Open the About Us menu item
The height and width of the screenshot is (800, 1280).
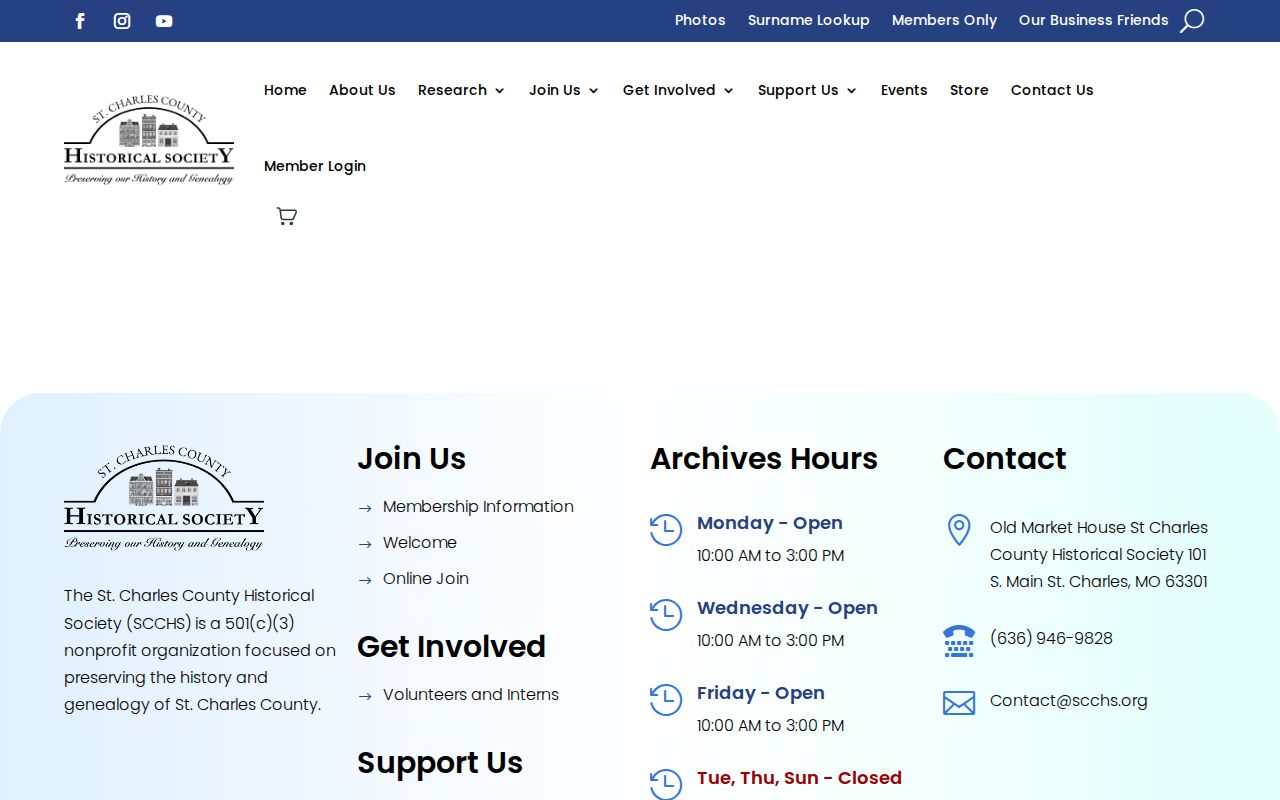(362, 90)
